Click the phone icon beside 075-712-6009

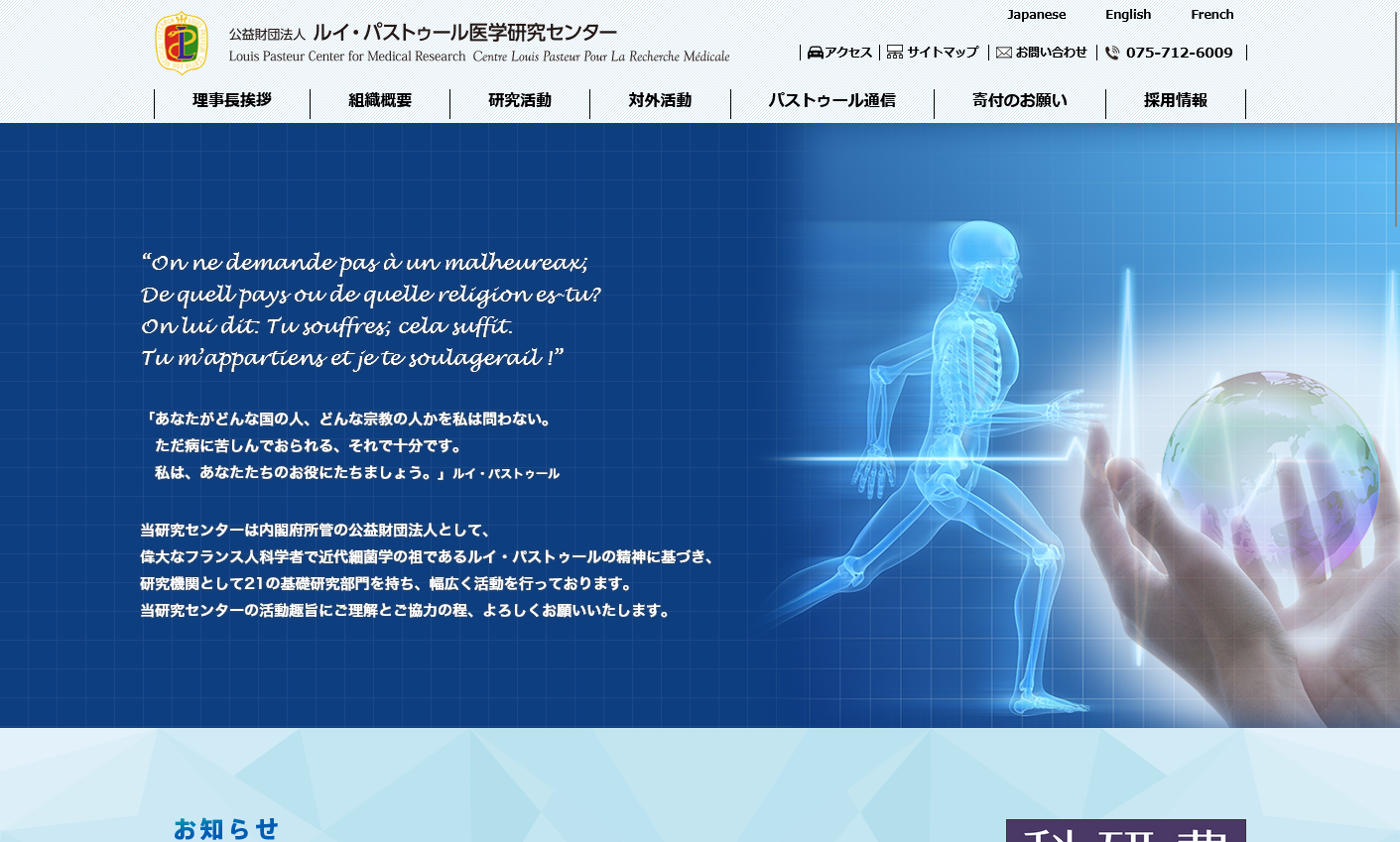click(x=1112, y=54)
